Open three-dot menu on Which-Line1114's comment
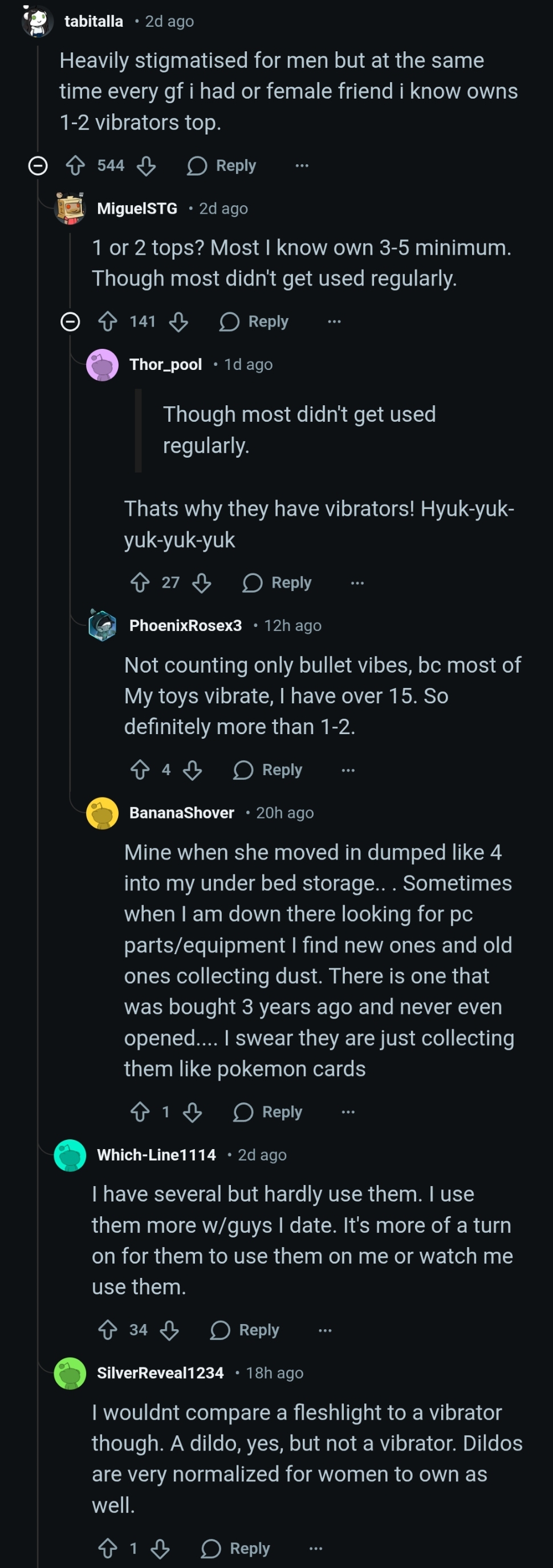This screenshot has height=1568, width=553. tap(325, 1330)
